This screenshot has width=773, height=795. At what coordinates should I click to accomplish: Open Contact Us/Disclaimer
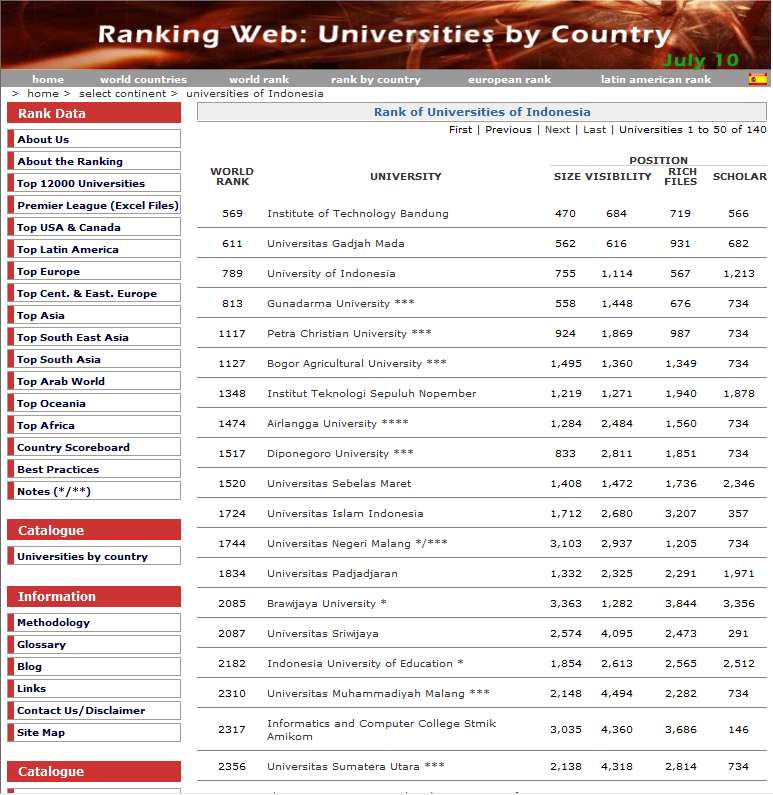click(x=94, y=710)
